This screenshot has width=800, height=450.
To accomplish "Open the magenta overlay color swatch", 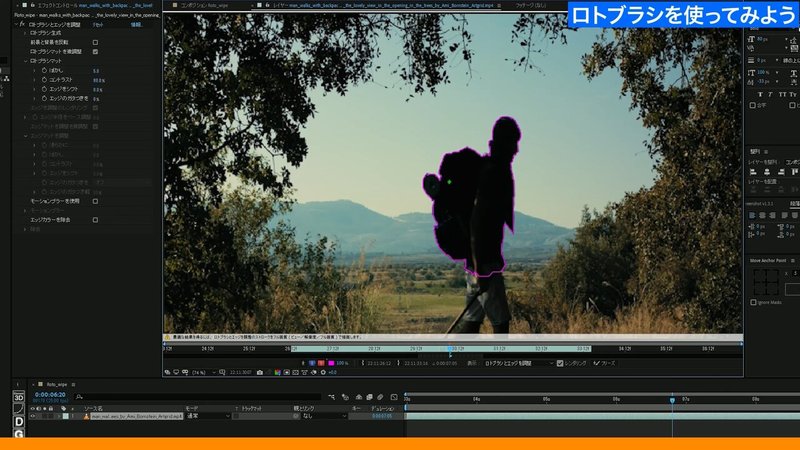I will (x=331, y=363).
